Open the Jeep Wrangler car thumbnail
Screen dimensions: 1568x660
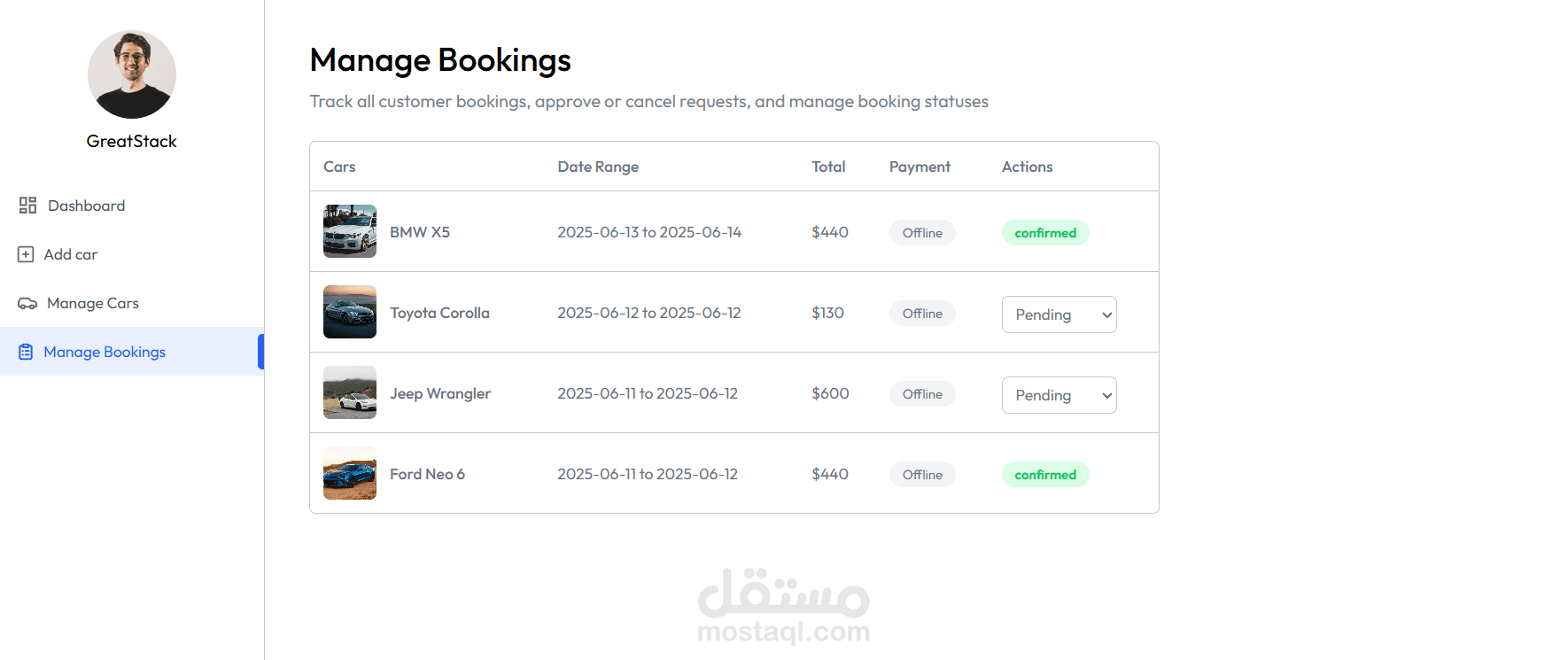tap(350, 392)
